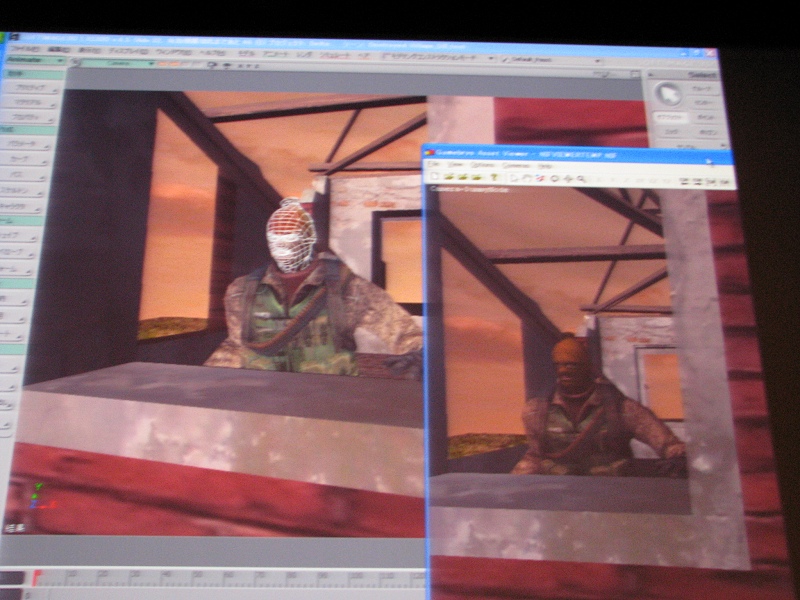Image resolution: width=800 pixels, height=600 pixels.
Task: Click the red playhead marker on the timeline
Action: [x=36, y=578]
